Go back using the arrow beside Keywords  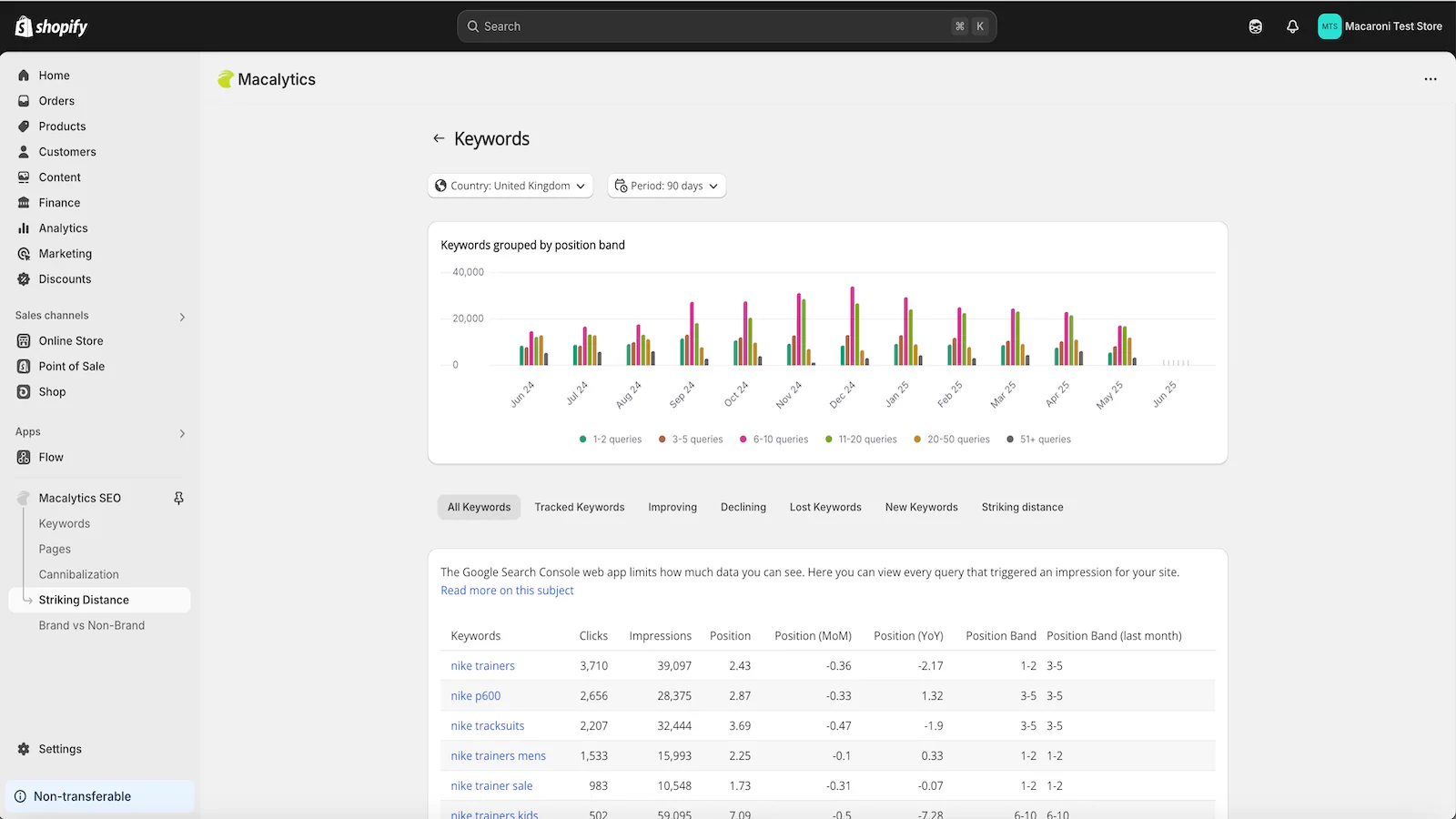point(439,138)
